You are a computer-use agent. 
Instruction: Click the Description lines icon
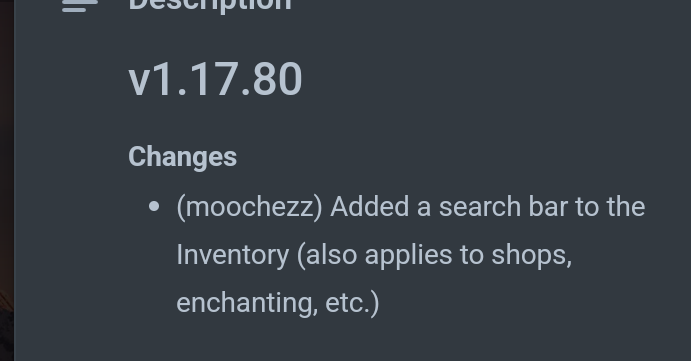tap(80, 6)
